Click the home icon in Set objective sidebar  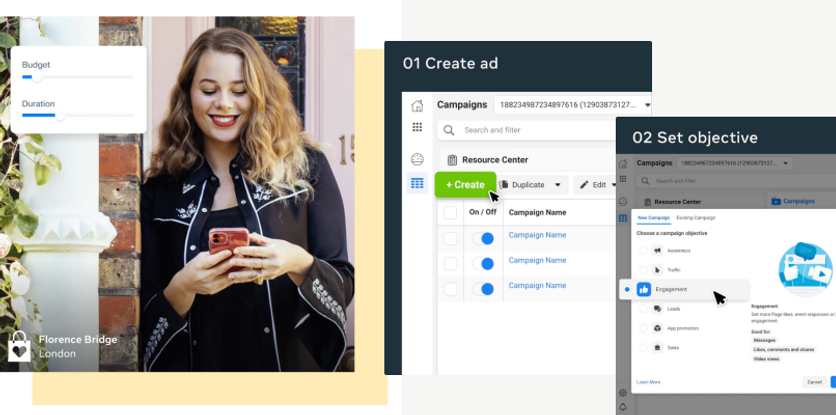coord(623,164)
